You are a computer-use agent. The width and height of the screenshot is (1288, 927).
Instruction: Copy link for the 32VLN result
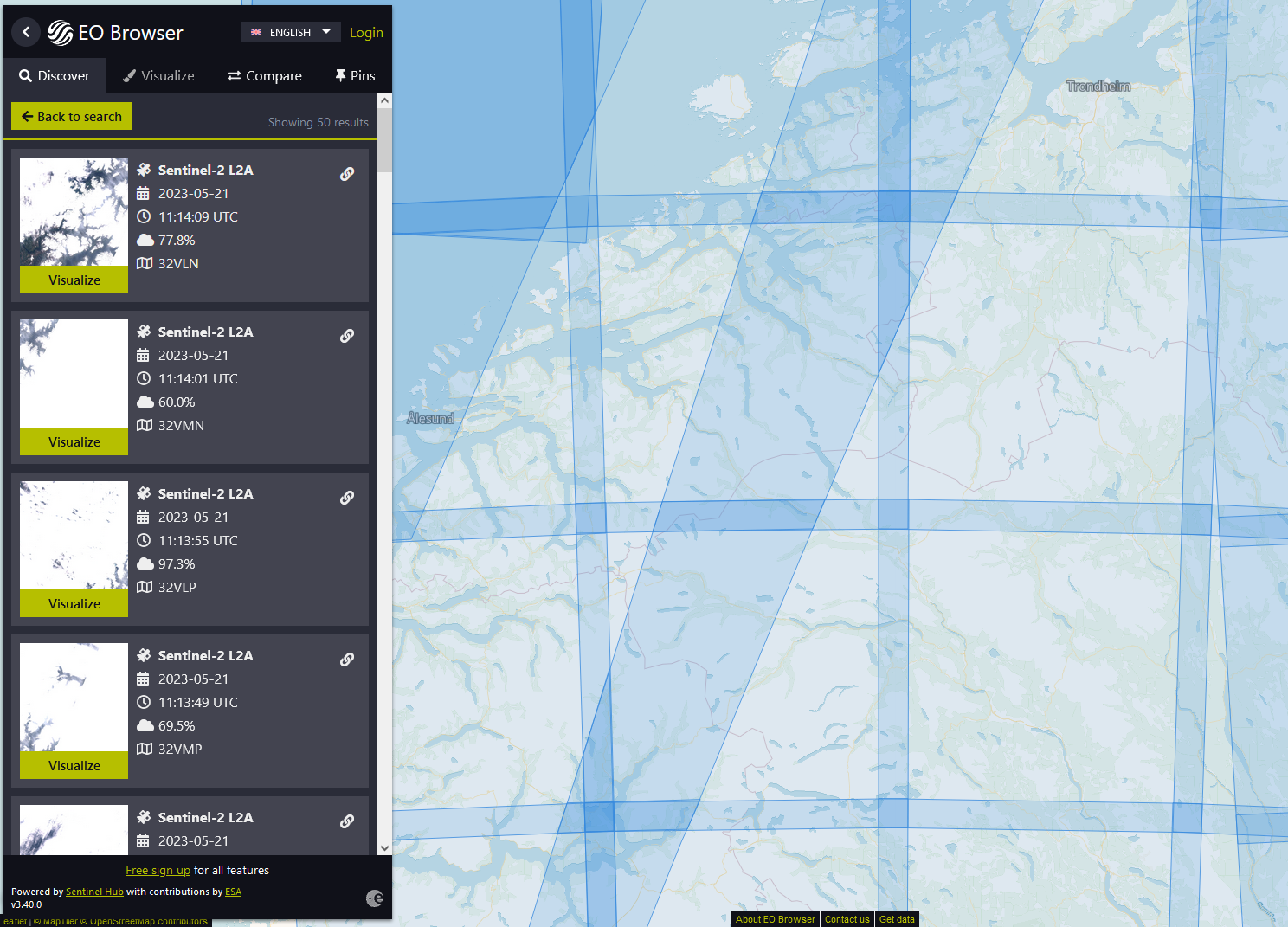pos(347,174)
